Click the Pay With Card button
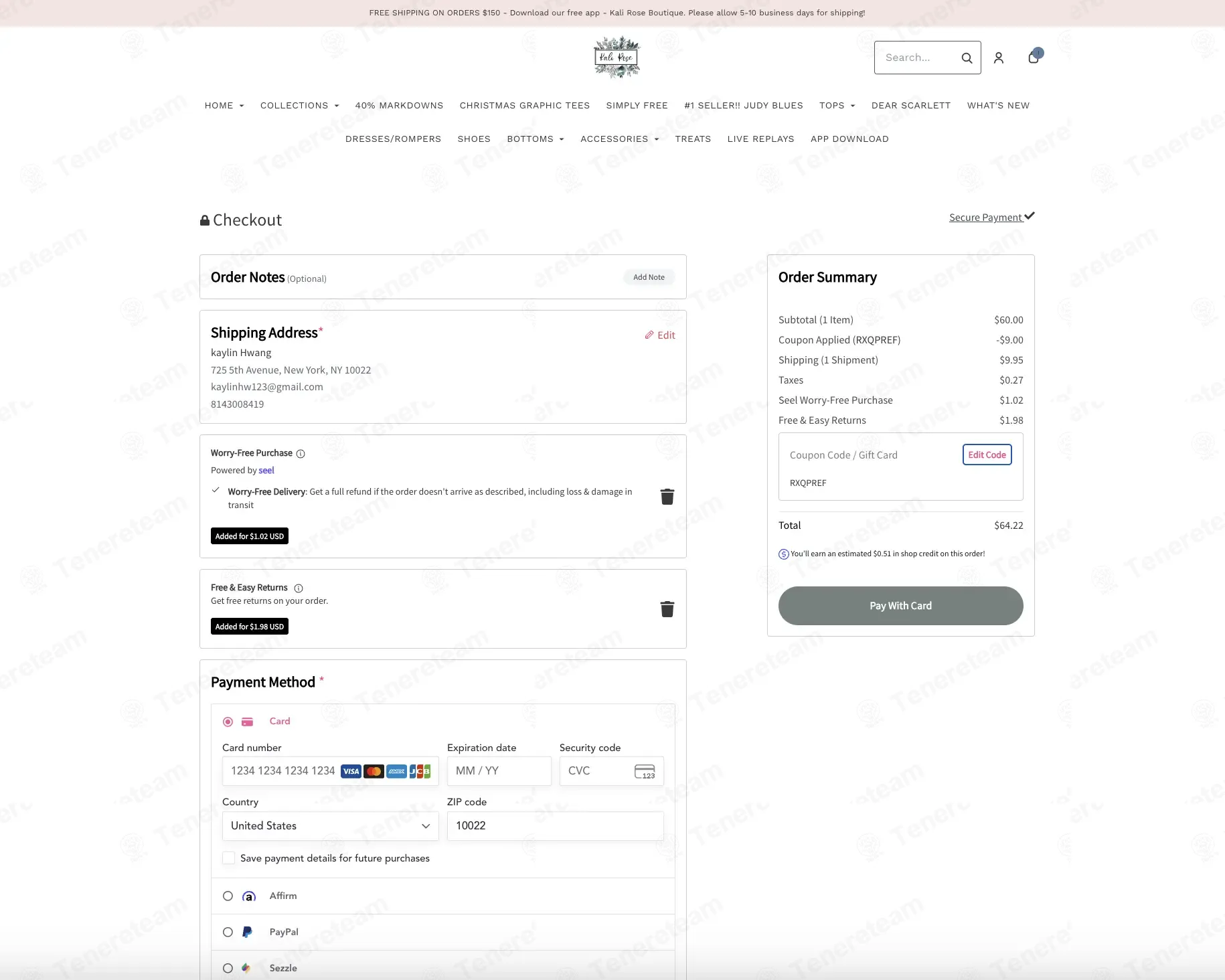This screenshot has width=1225, height=980. [x=900, y=606]
